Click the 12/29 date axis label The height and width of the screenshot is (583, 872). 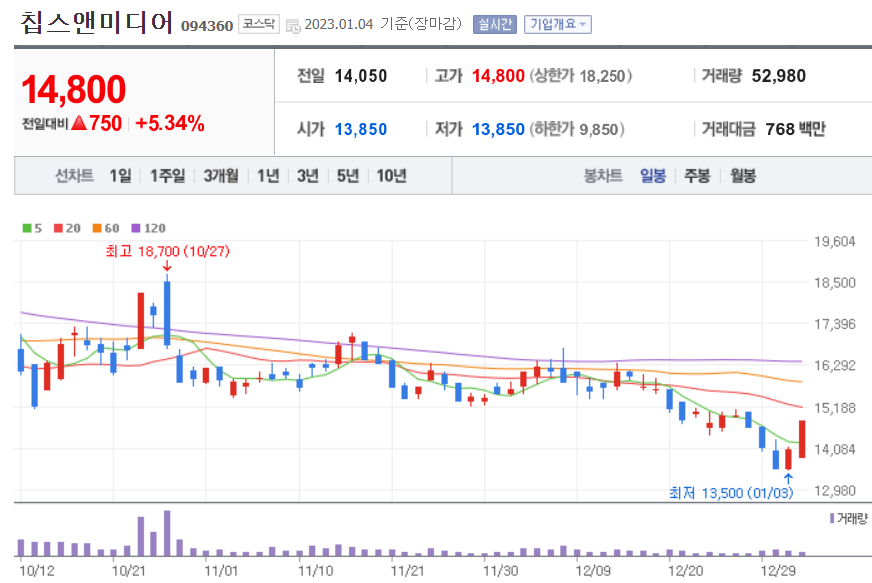pyautogui.click(x=778, y=571)
